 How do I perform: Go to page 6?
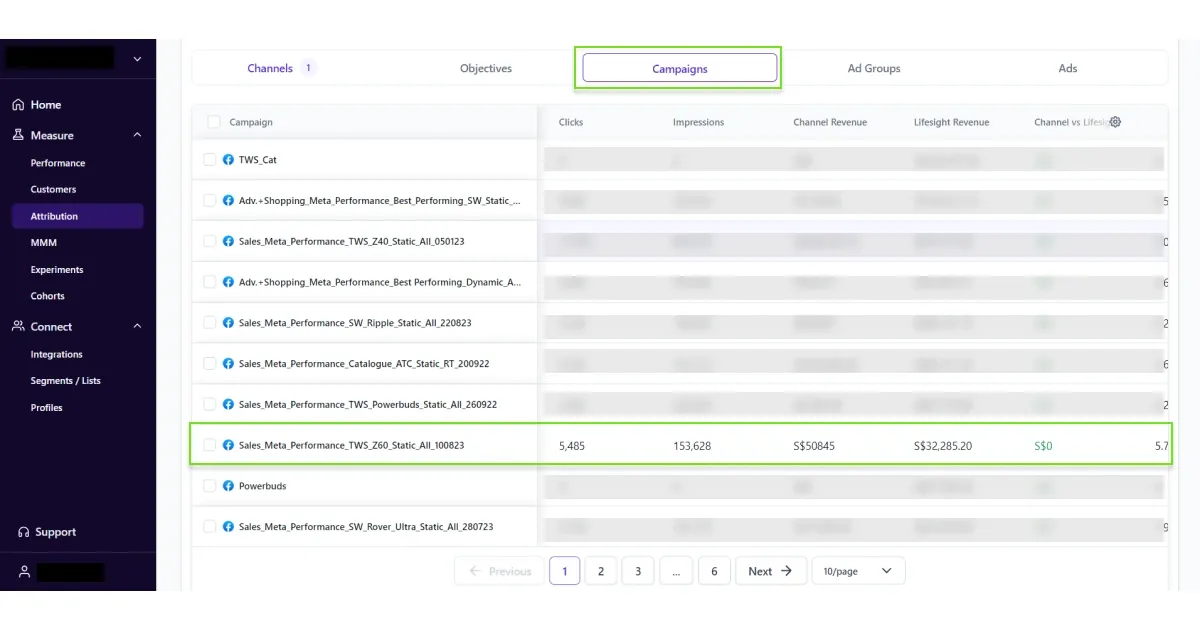pos(714,571)
